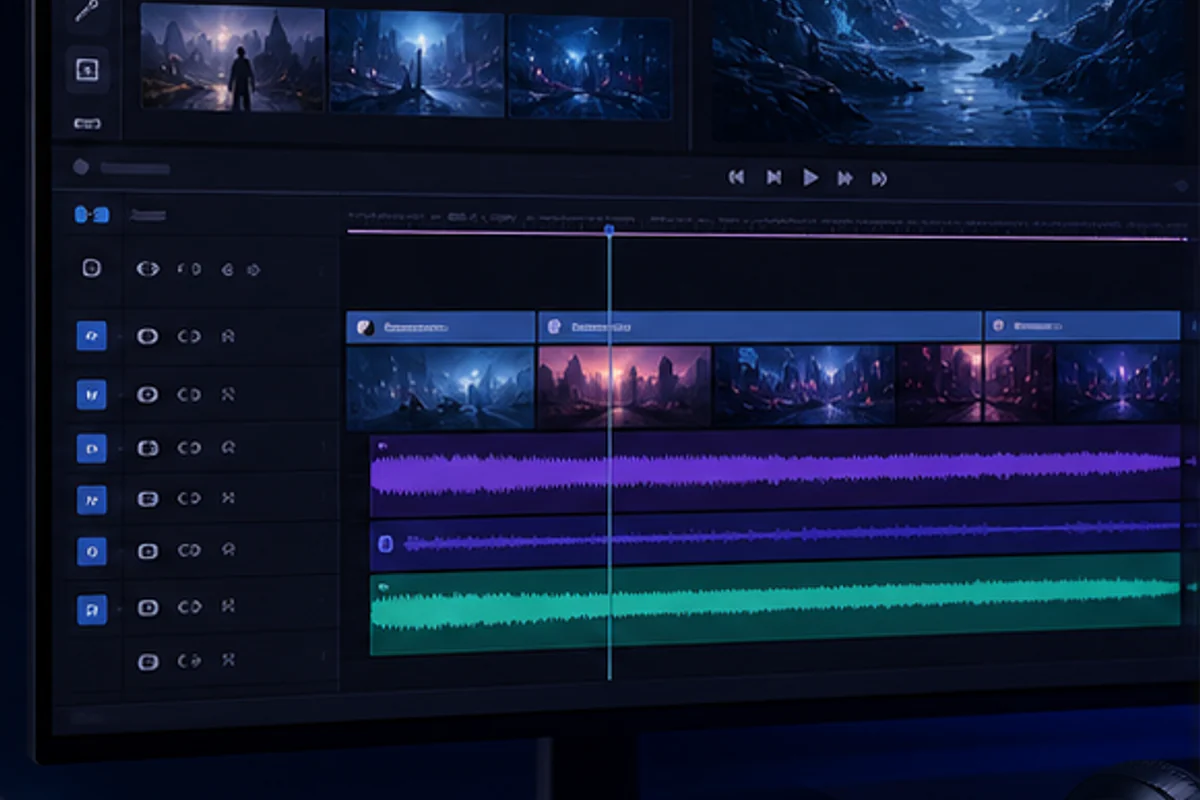Select the wand tool in the left sidebar
1200x800 pixels.
87,11
